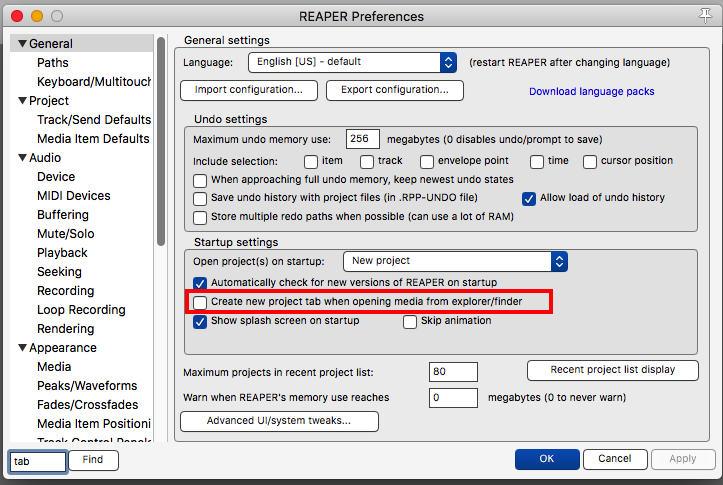The image size is (723, 485).
Task: Select Mute/Solo in the tree
Action: click(65, 234)
